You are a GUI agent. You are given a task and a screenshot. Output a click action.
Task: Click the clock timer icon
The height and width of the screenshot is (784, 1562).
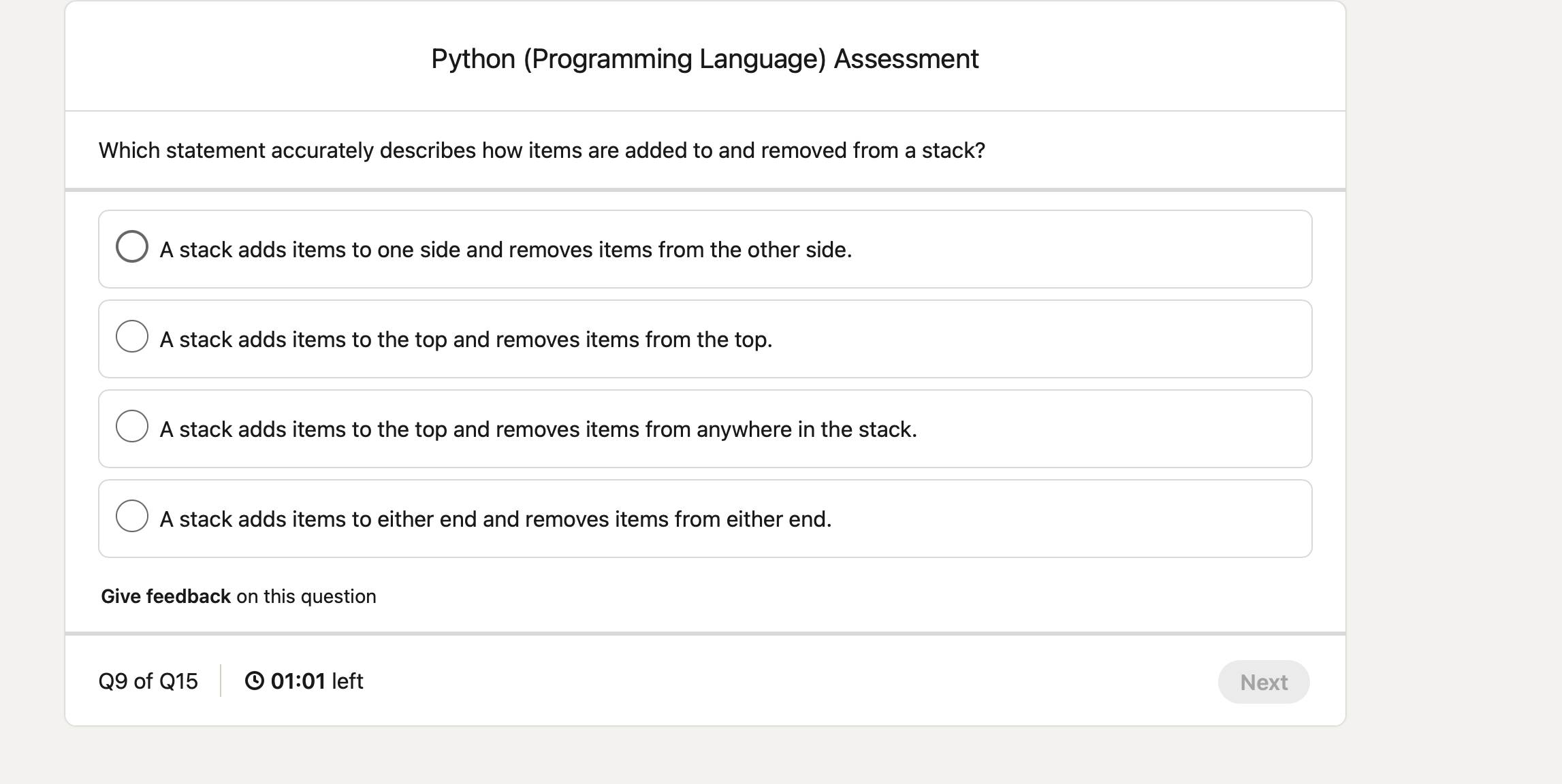tap(256, 681)
